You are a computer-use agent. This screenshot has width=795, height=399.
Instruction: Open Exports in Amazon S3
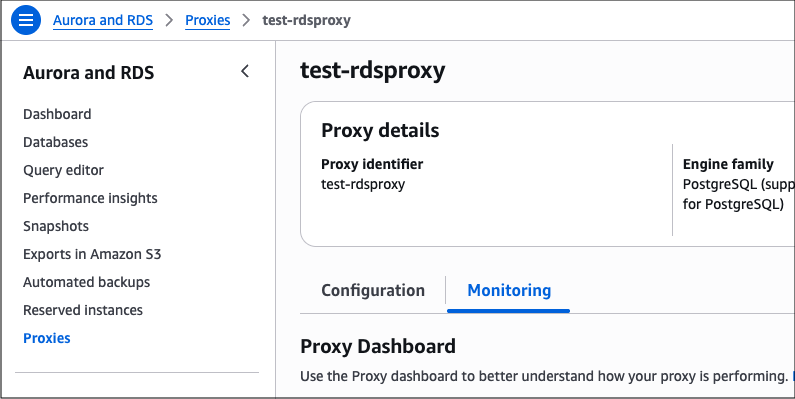pyautogui.click(x=92, y=254)
